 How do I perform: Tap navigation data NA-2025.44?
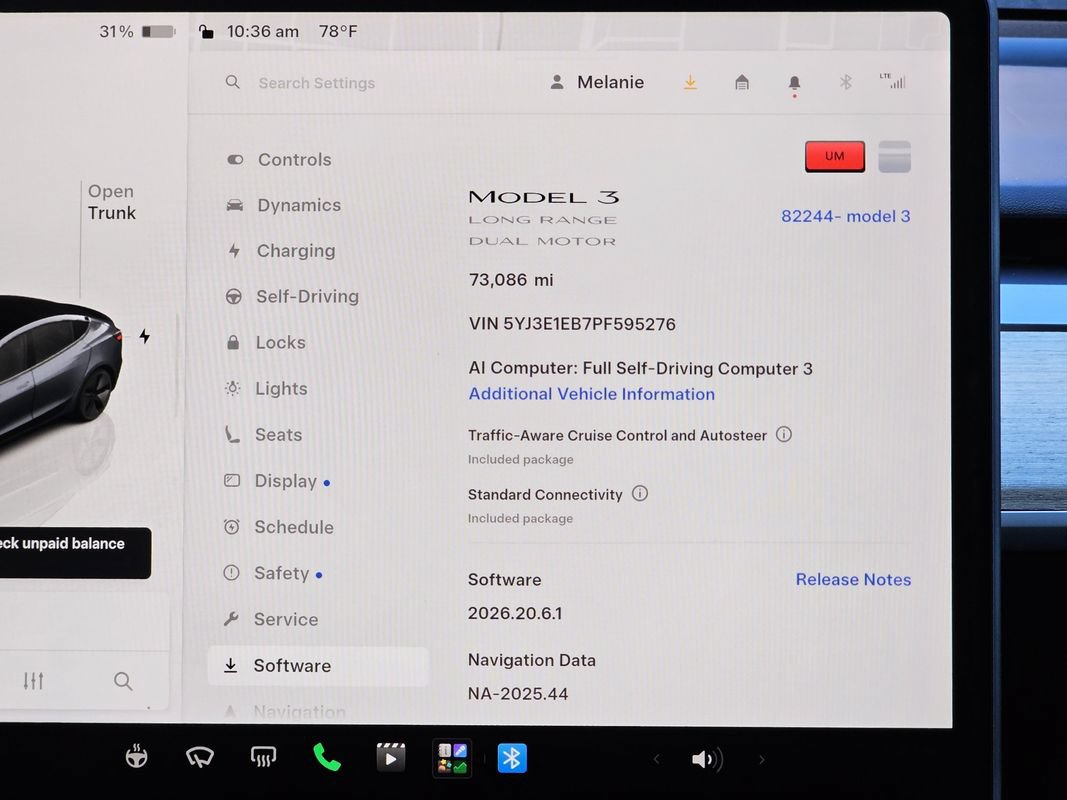pos(518,694)
